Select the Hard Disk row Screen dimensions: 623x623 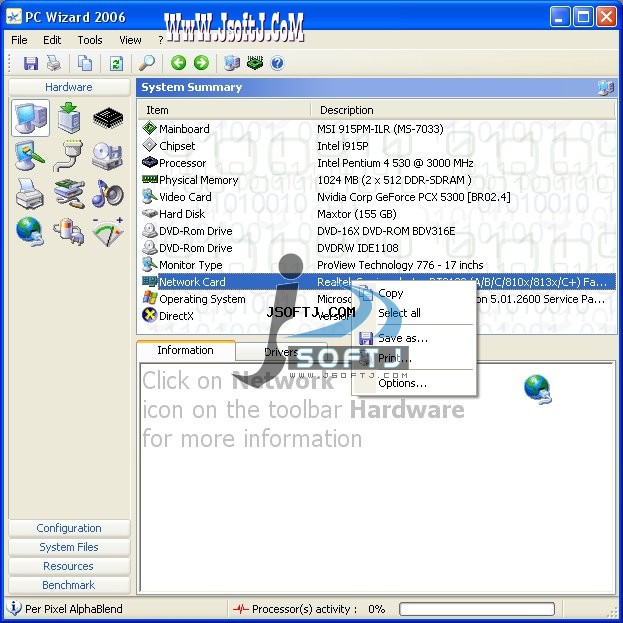[x=377, y=214]
